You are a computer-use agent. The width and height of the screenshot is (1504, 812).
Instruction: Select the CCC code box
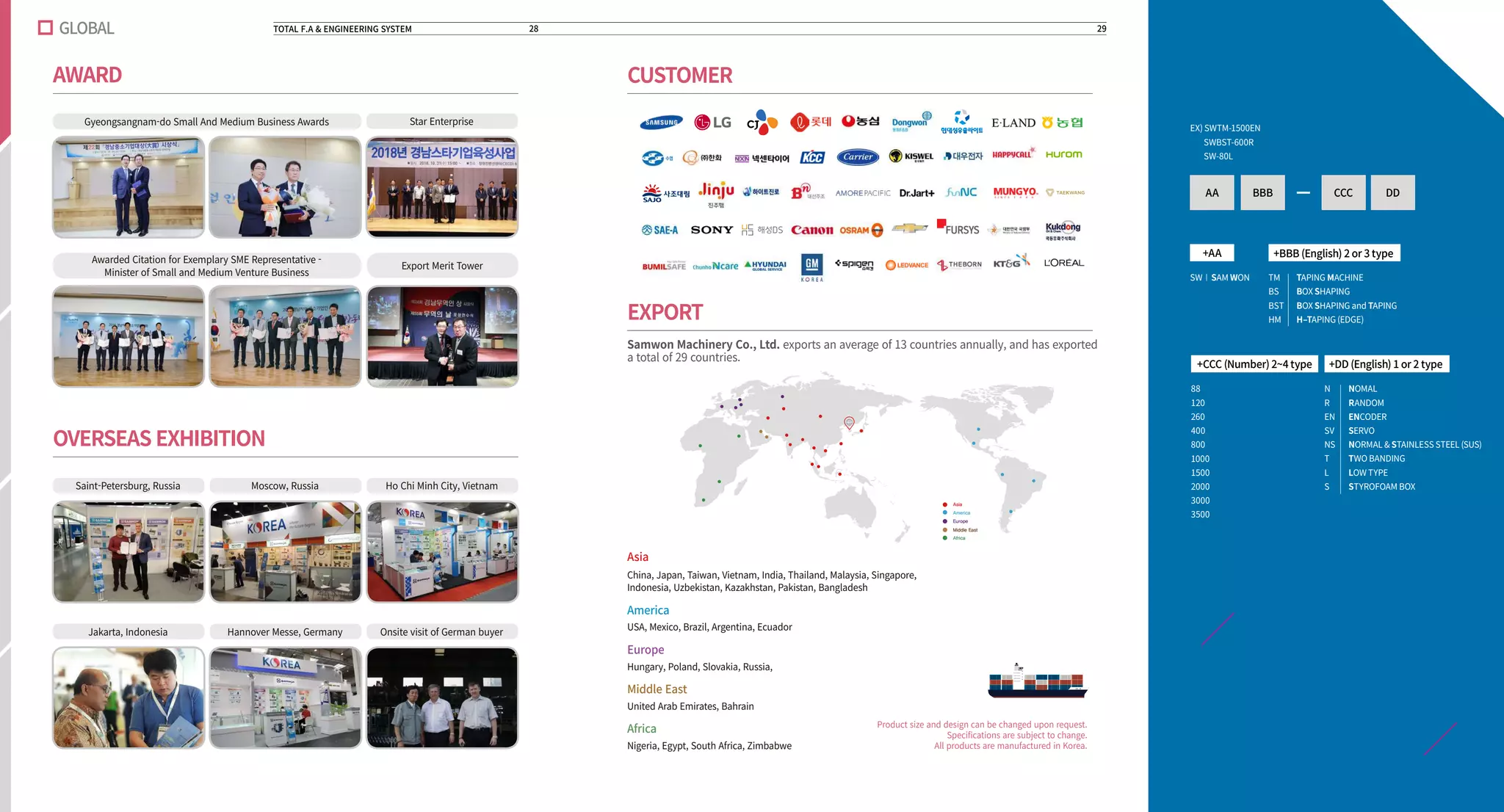tap(1342, 193)
